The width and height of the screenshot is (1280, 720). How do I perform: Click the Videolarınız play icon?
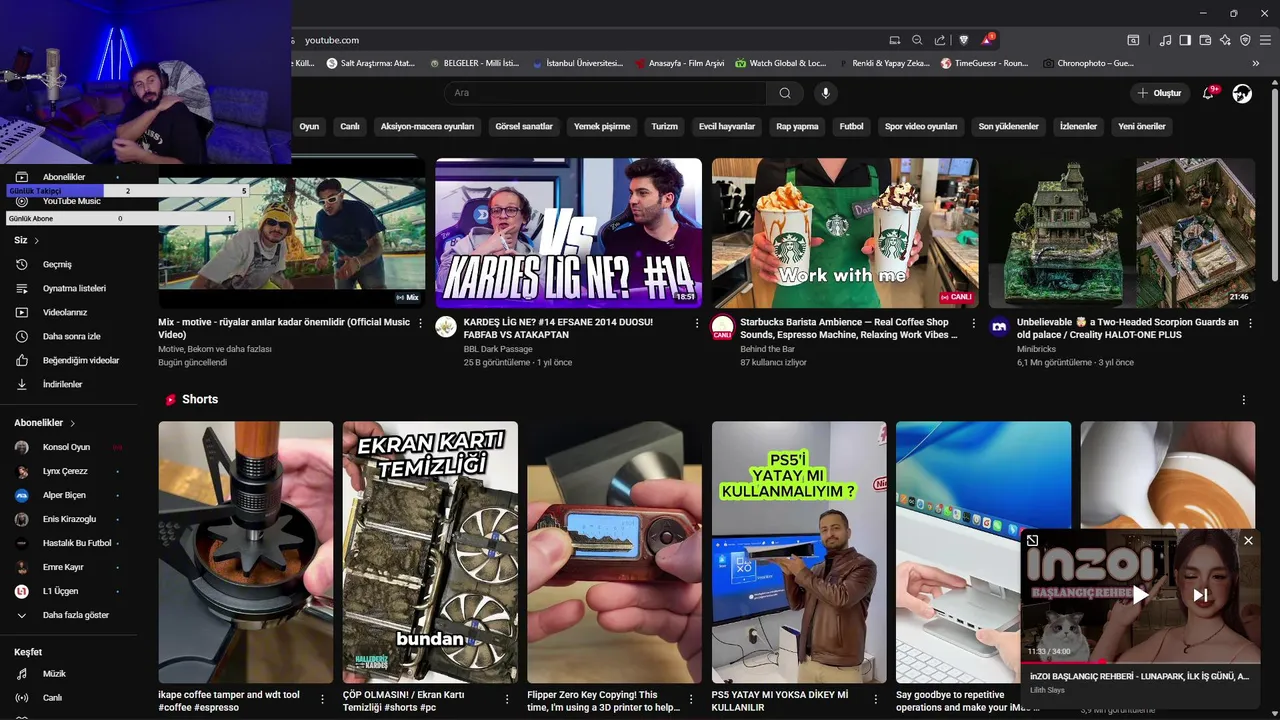coord(22,313)
